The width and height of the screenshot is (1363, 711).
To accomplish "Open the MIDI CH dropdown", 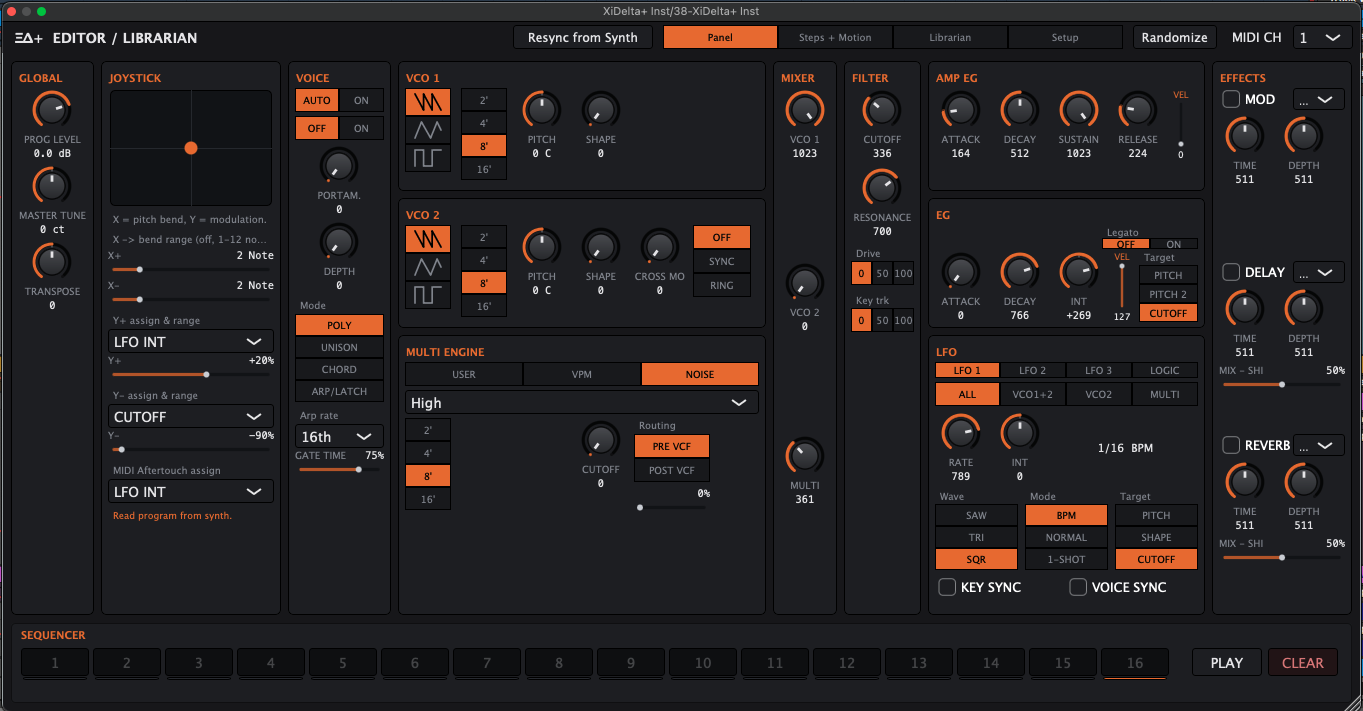I will tap(1320, 37).
